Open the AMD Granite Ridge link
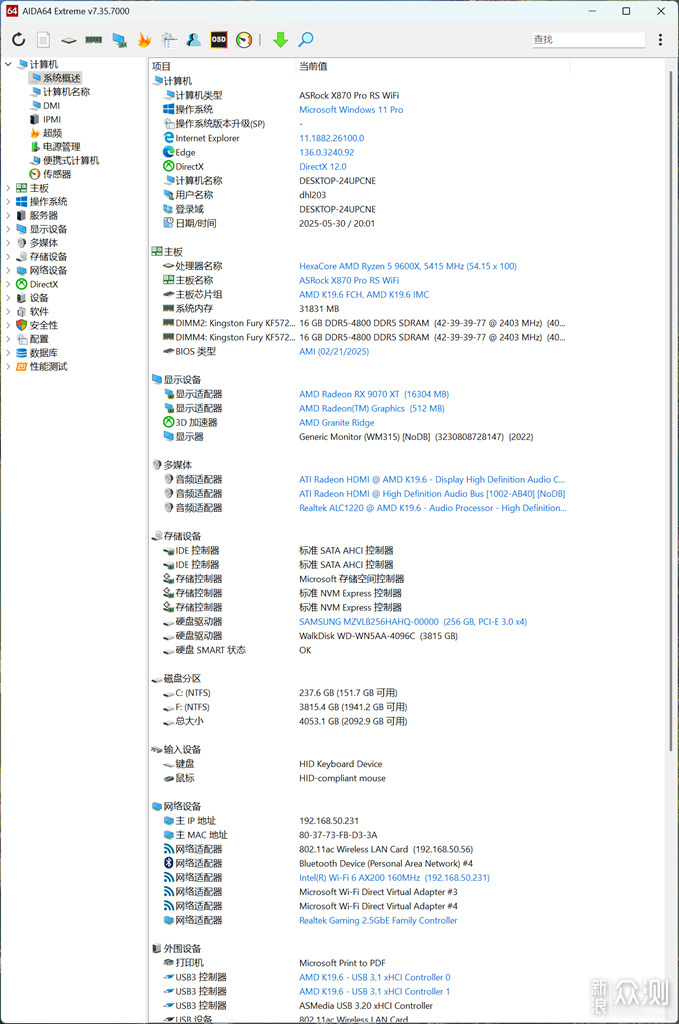Image resolution: width=679 pixels, height=1024 pixels. coord(337,423)
